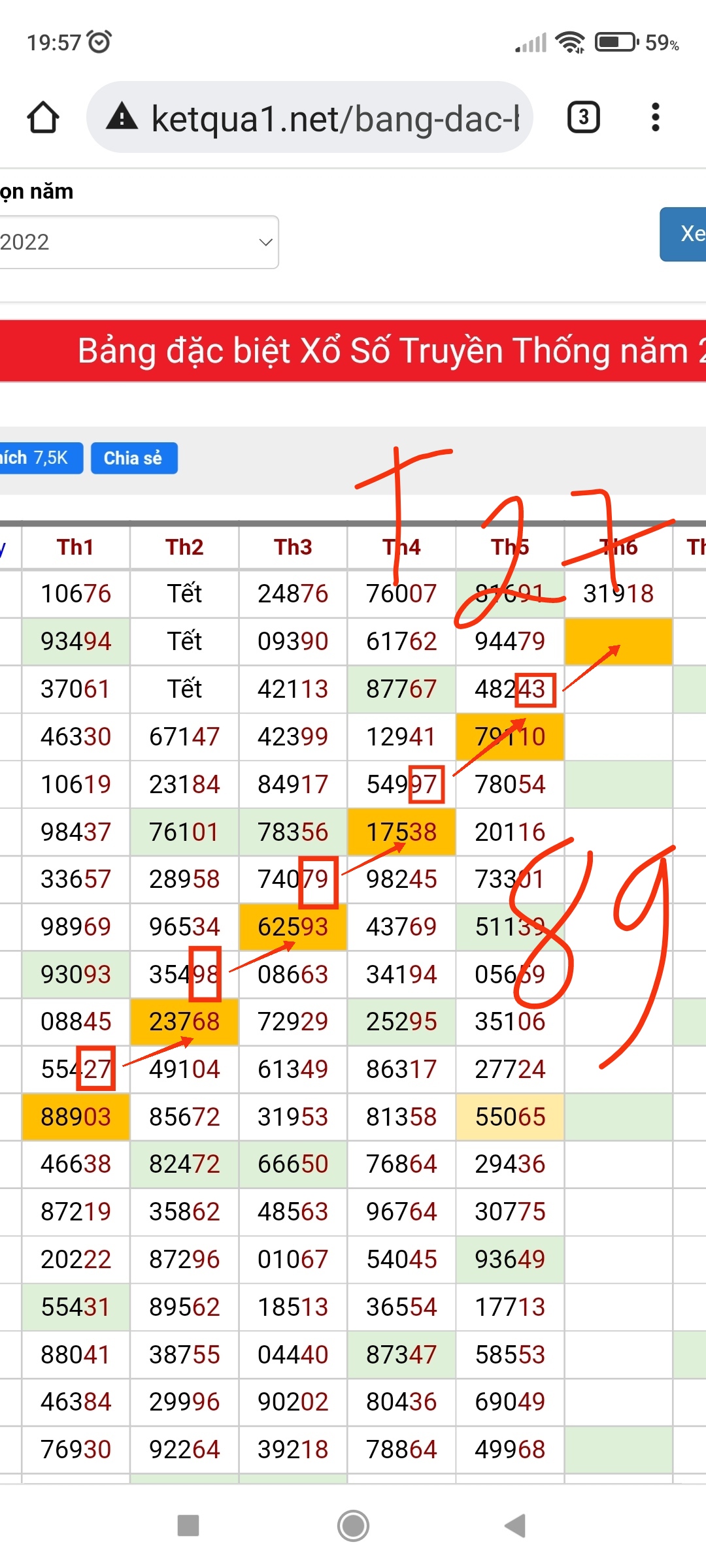The image size is (706, 1568).
Task: Tap the Android home circle button
Action: click(353, 1526)
